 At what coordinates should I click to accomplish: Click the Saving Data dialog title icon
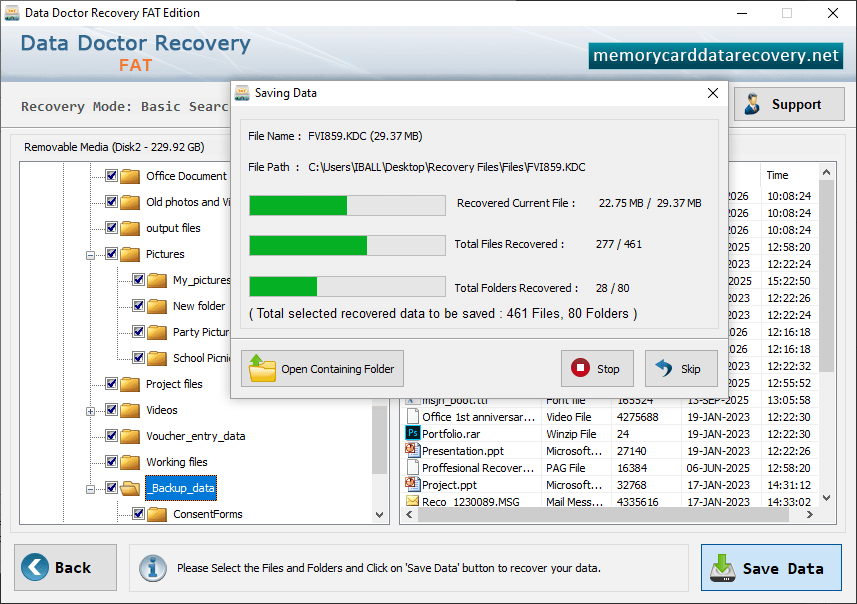(242, 93)
